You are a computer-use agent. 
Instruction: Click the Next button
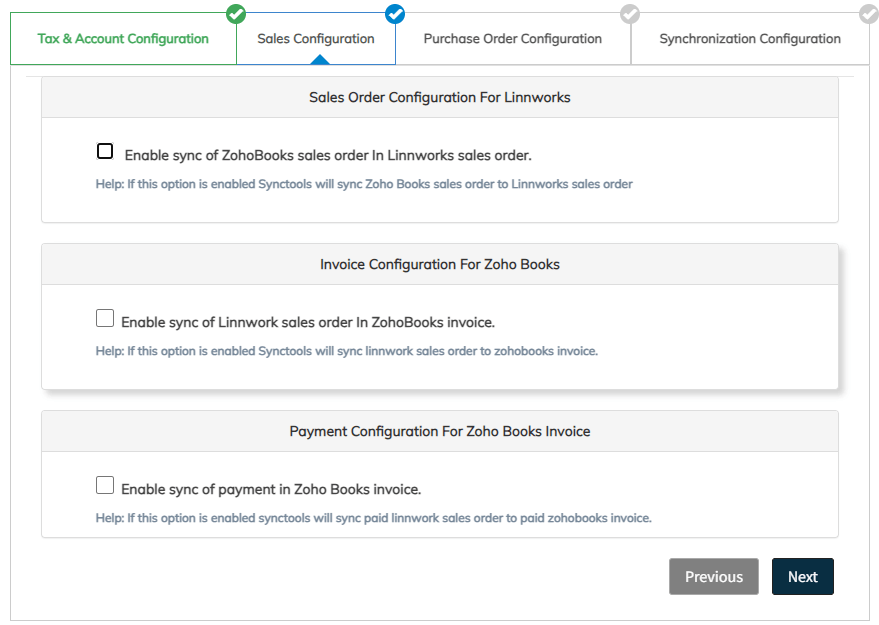point(802,577)
